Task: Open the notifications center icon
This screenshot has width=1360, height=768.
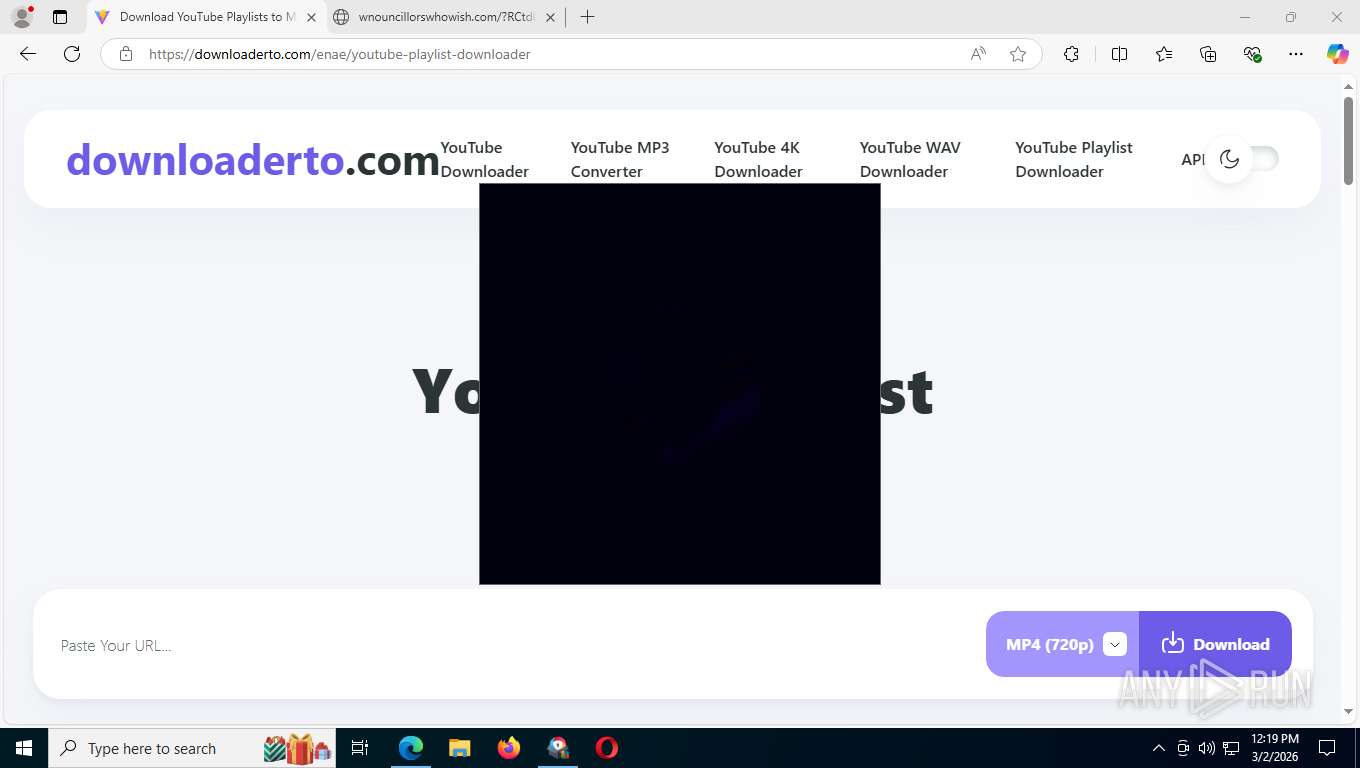Action: [1327, 748]
